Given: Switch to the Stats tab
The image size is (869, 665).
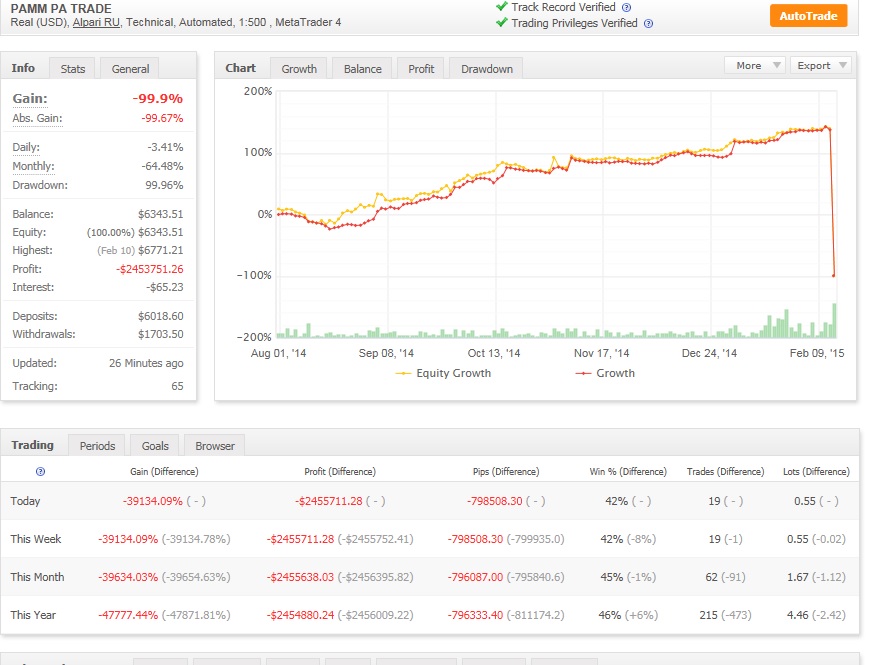Looking at the screenshot, I should [x=73, y=69].
